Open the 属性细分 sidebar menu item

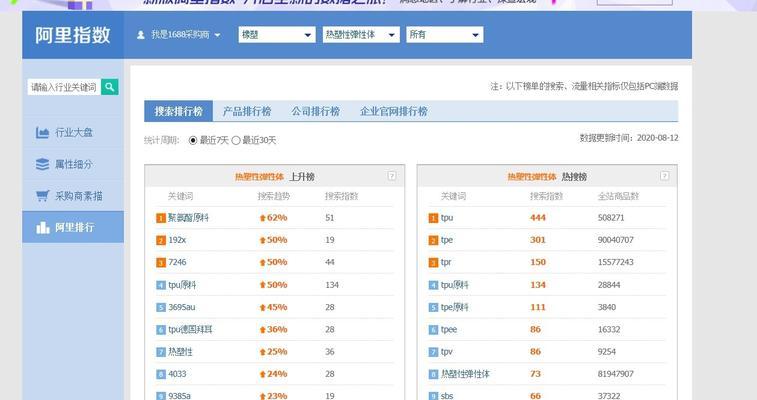[73, 164]
